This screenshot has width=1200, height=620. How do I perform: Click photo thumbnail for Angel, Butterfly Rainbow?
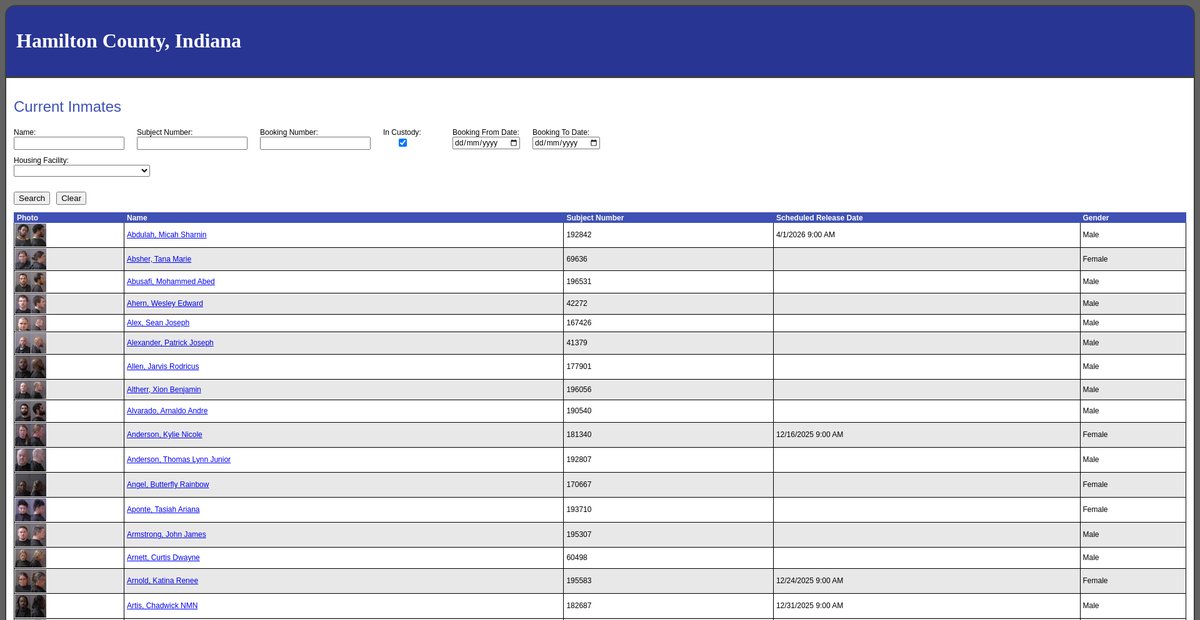tap(30, 485)
